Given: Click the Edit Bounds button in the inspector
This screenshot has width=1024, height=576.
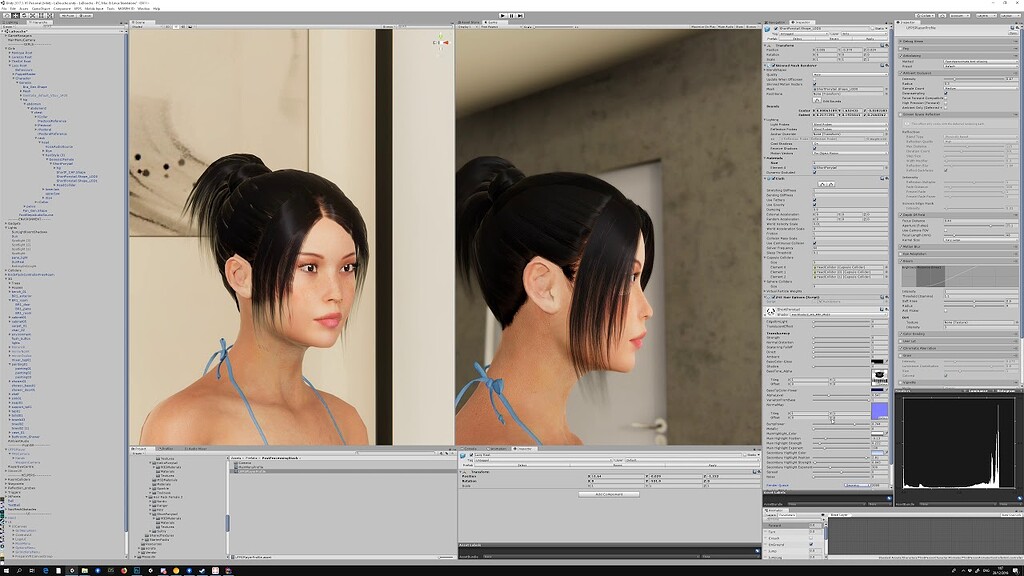Looking at the screenshot, I should click(828, 100).
